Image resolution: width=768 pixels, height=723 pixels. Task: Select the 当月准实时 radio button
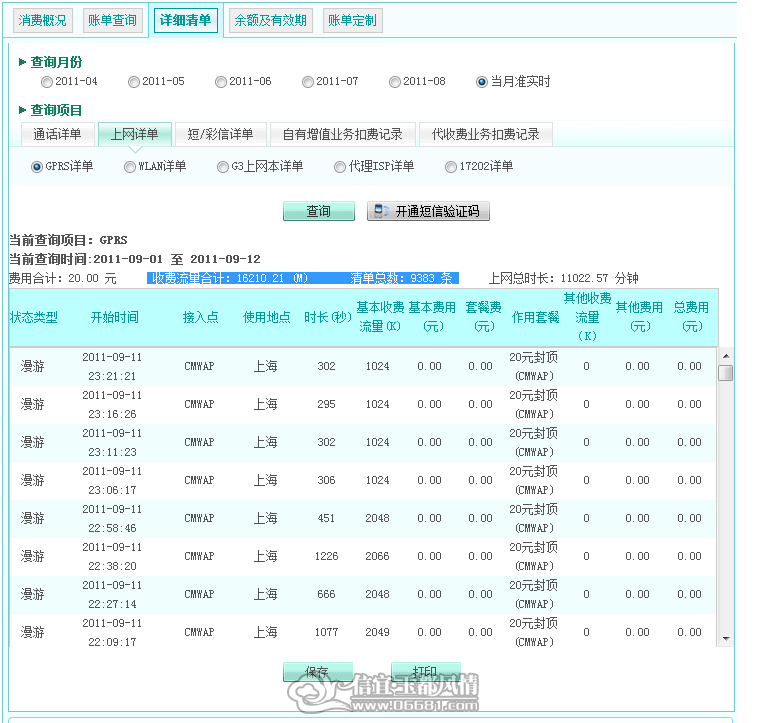481,82
